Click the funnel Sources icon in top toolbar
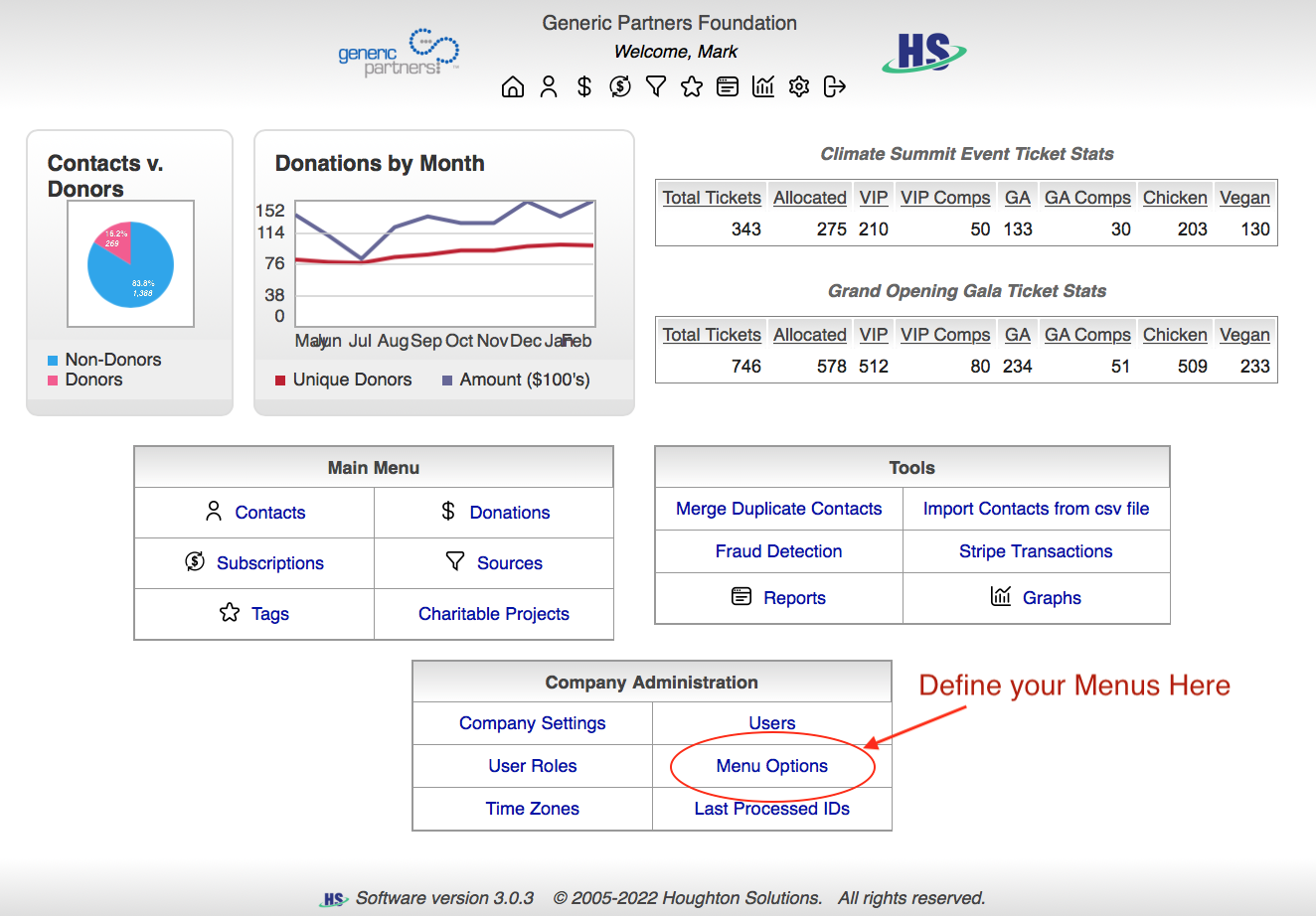The height and width of the screenshot is (916, 1316). [656, 87]
